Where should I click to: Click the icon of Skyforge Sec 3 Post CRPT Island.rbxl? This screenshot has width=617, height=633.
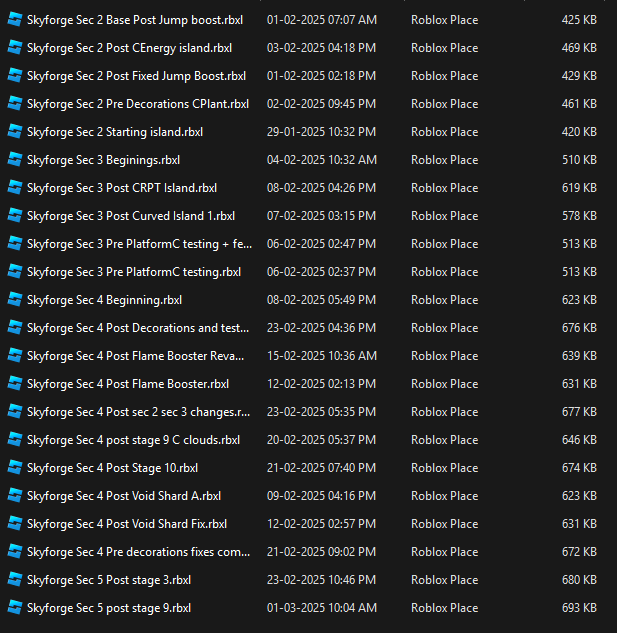point(15,188)
